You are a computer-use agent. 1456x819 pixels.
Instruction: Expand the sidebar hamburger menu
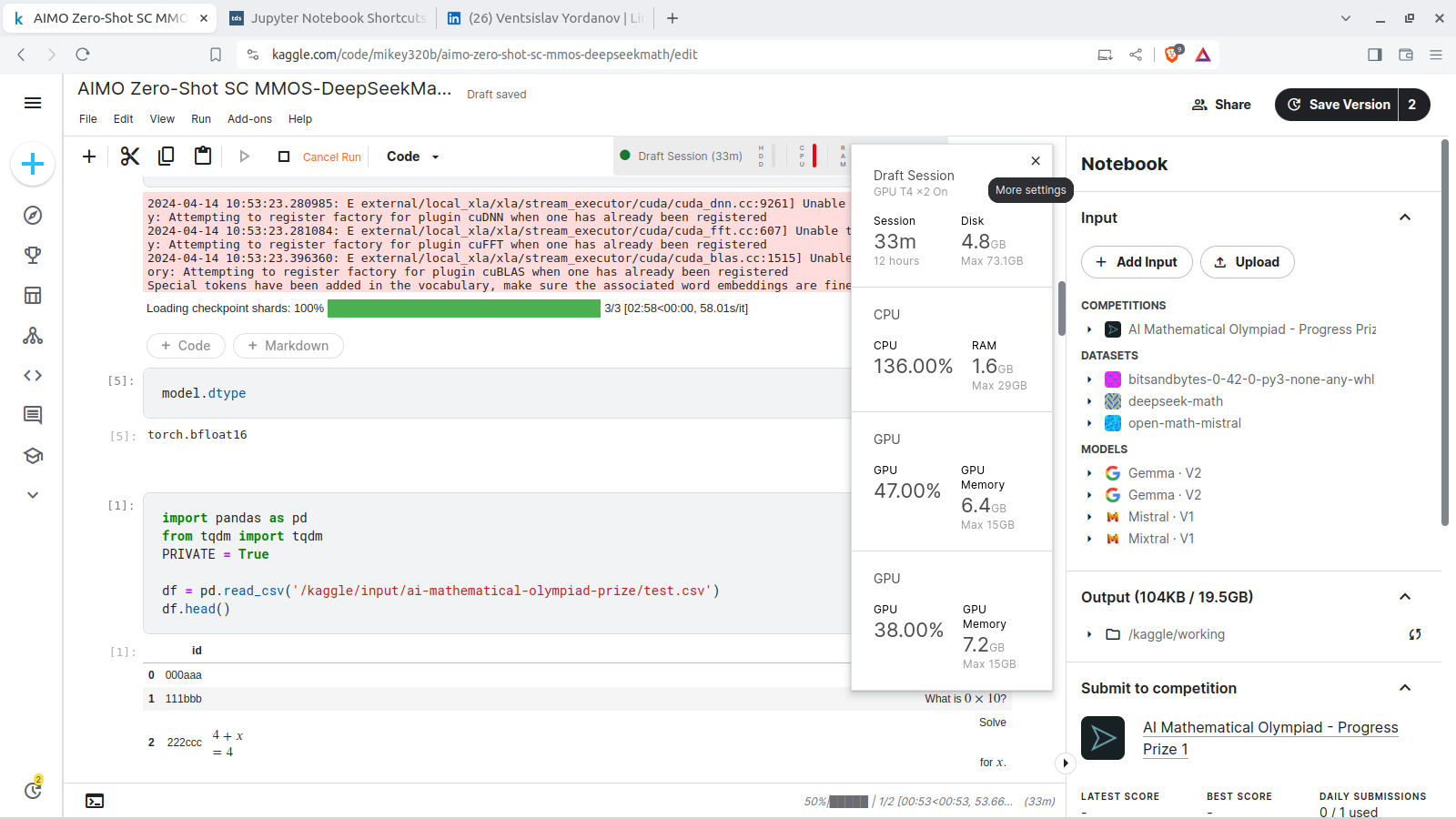point(33,103)
